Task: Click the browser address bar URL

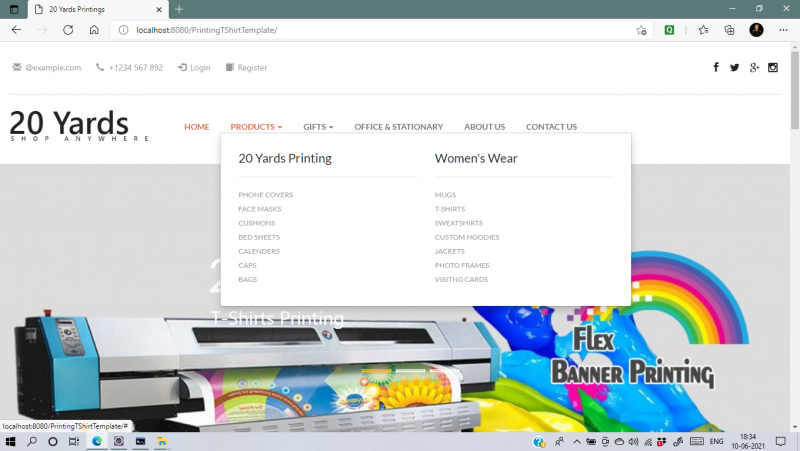Action: tap(207, 30)
